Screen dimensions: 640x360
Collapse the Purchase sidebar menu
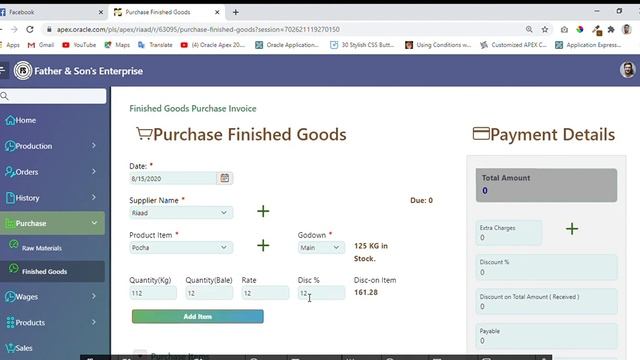pyautogui.click(x=52, y=223)
